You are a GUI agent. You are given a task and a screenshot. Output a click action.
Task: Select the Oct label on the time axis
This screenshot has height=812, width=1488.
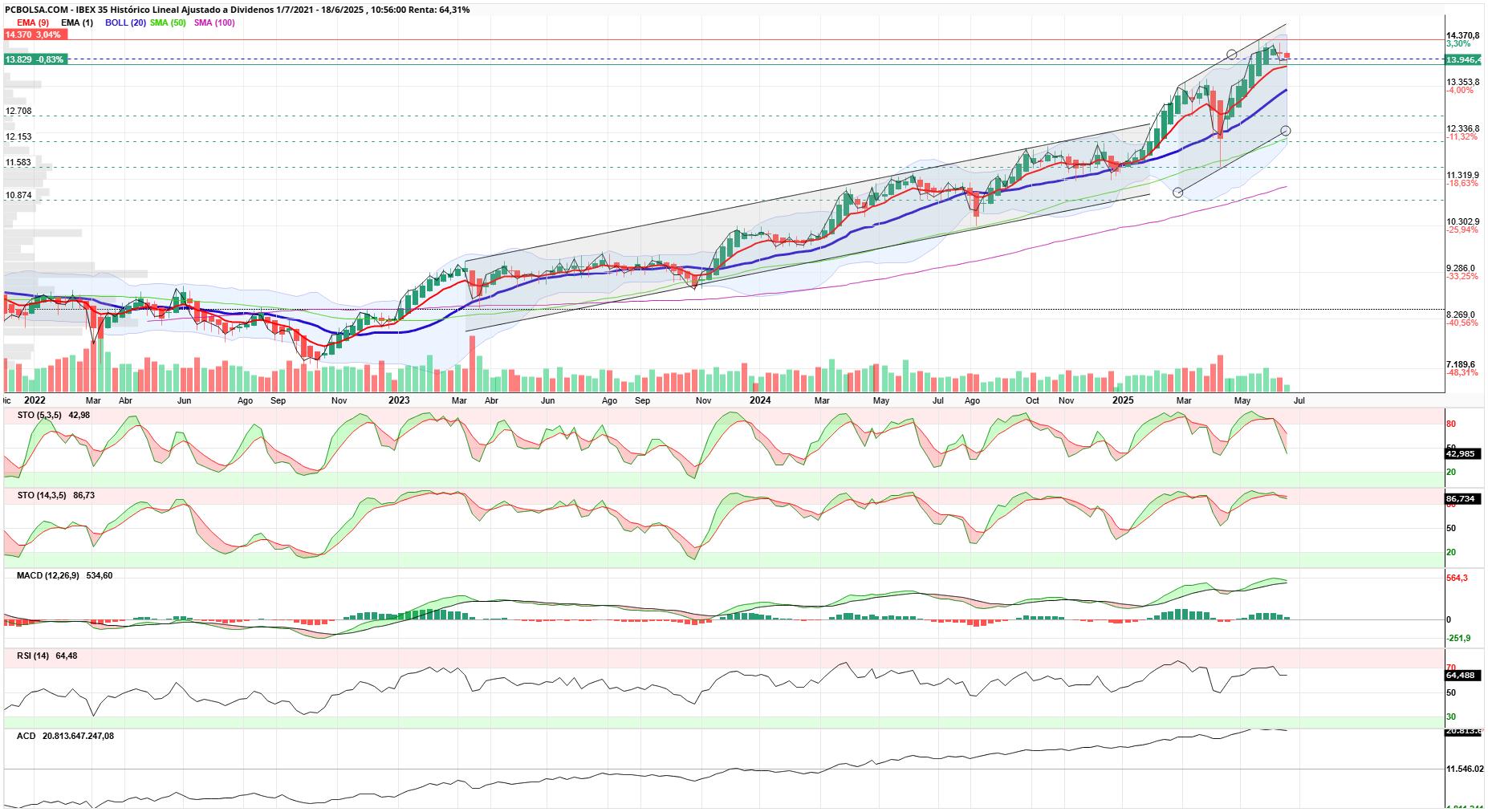tap(1032, 400)
